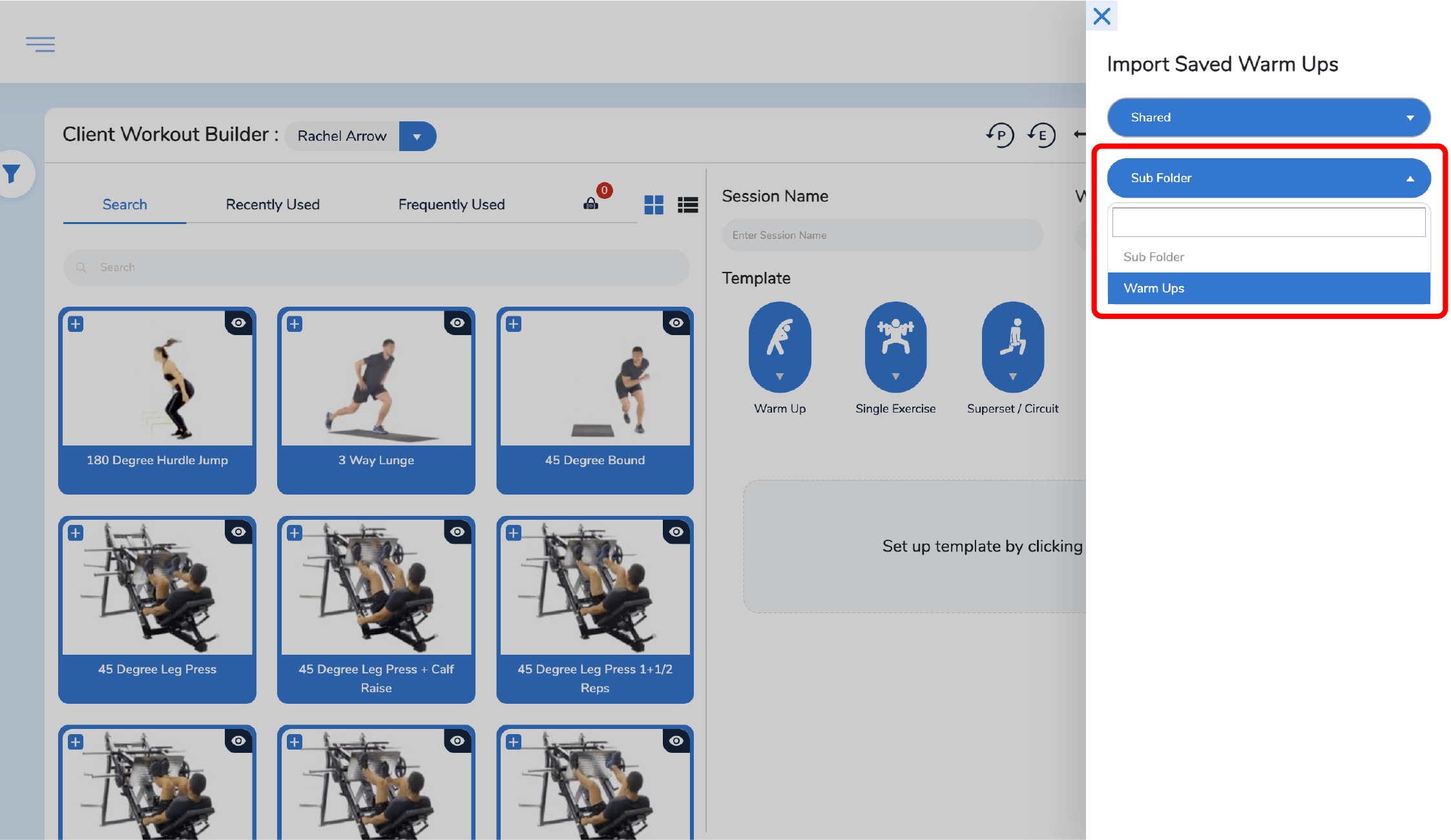The height and width of the screenshot is (840, 1451).
Task: Click the Sub Folder dropdown search box
Action: 1269,222
